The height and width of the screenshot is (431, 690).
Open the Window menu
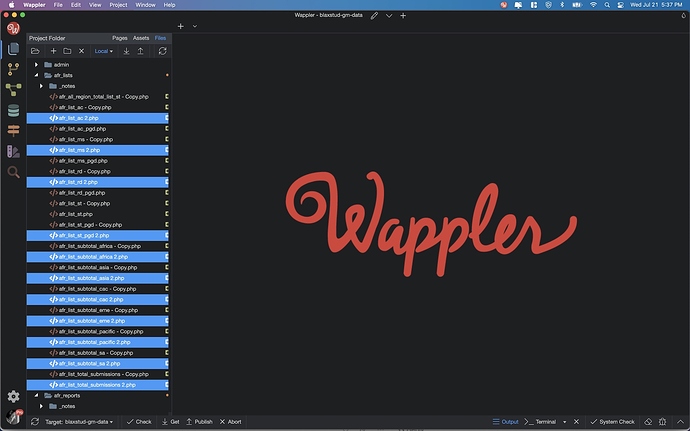(145, 5)
